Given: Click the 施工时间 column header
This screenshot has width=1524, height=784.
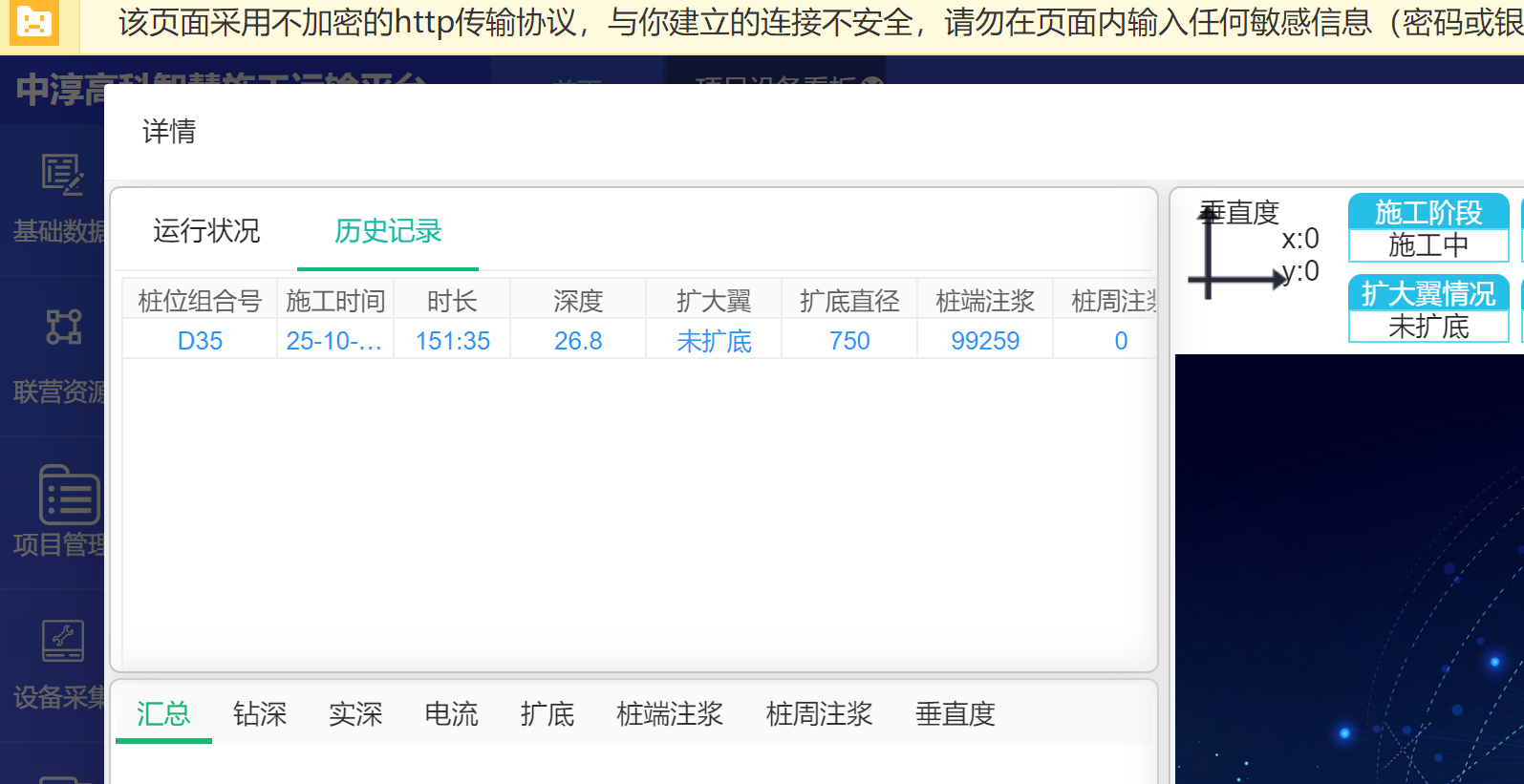Looking at the screenshot, I should pos(335,302).
